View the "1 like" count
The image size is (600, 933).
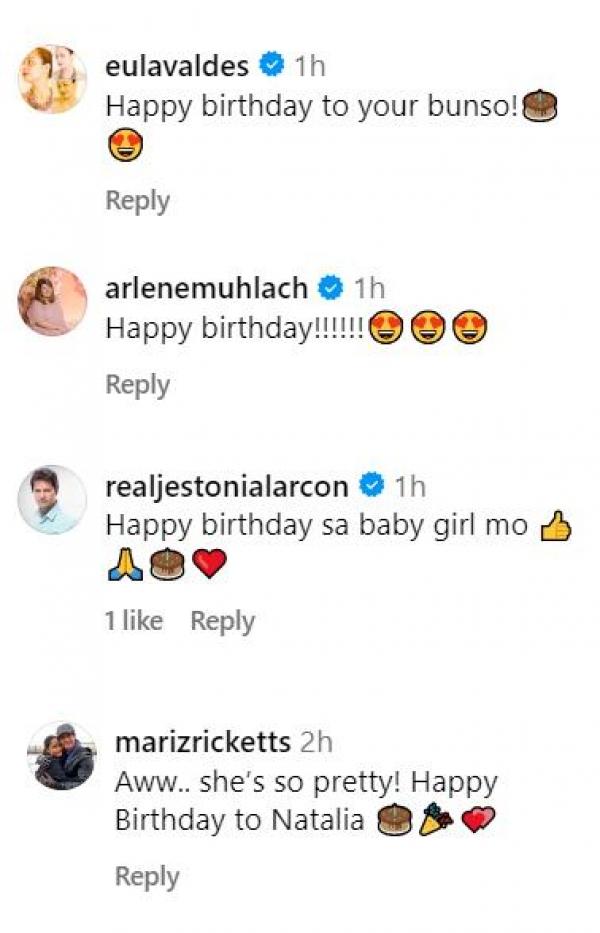134,621
